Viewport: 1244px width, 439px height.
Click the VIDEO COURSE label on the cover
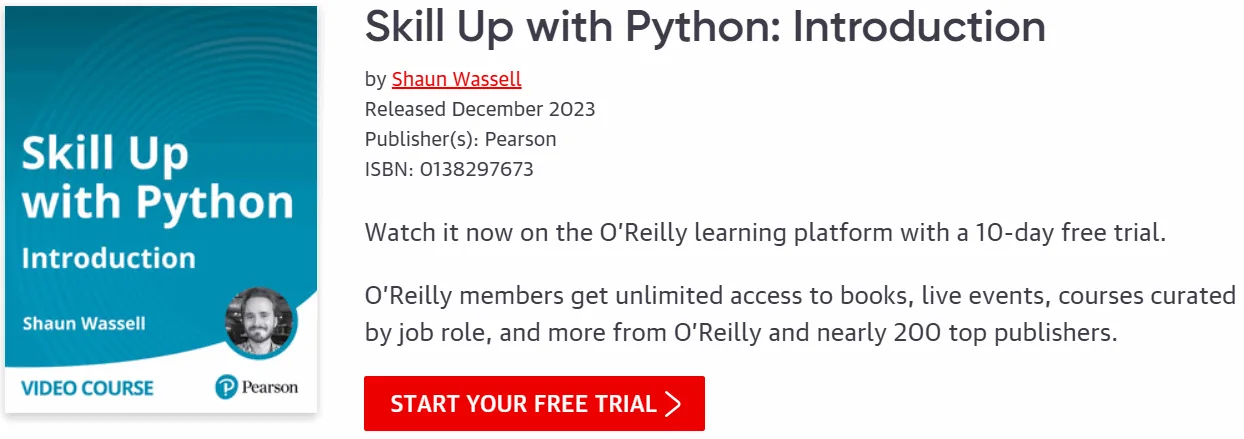88,387
